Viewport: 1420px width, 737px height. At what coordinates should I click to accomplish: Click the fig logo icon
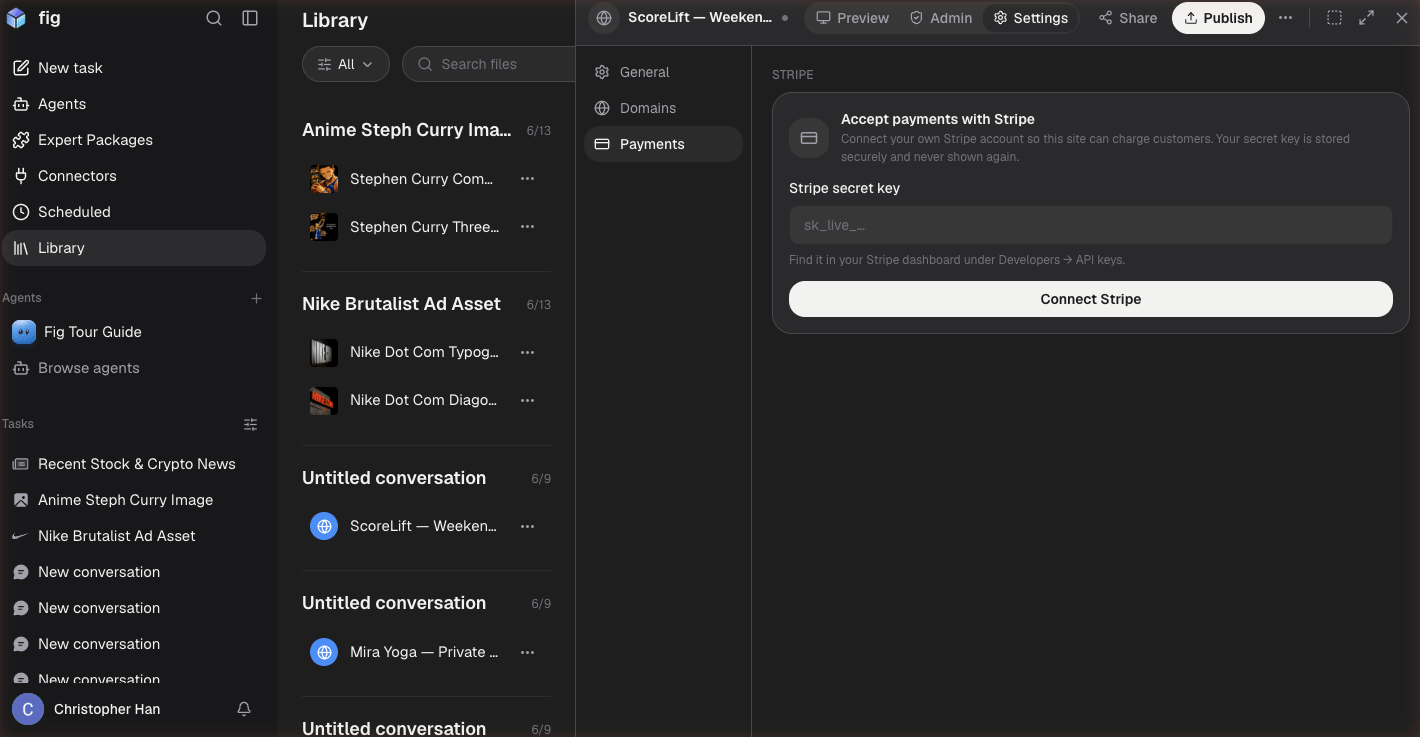[x=16, y=18]
